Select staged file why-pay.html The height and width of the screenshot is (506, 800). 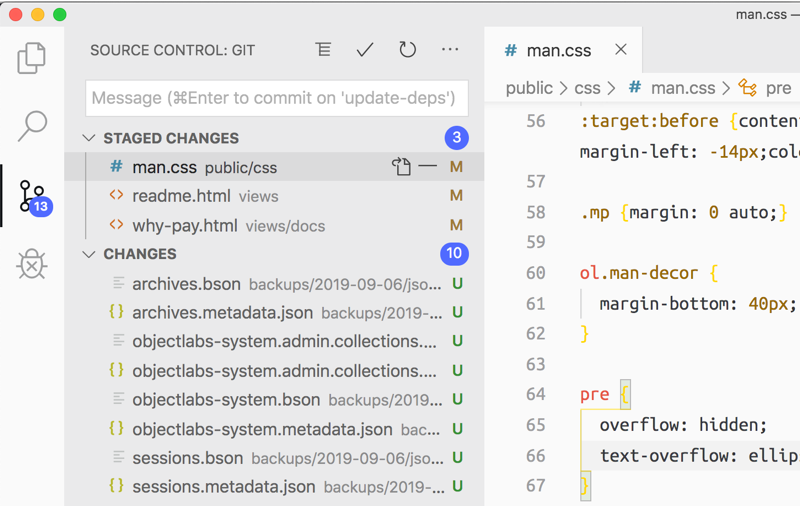click(x=274, y=225)
